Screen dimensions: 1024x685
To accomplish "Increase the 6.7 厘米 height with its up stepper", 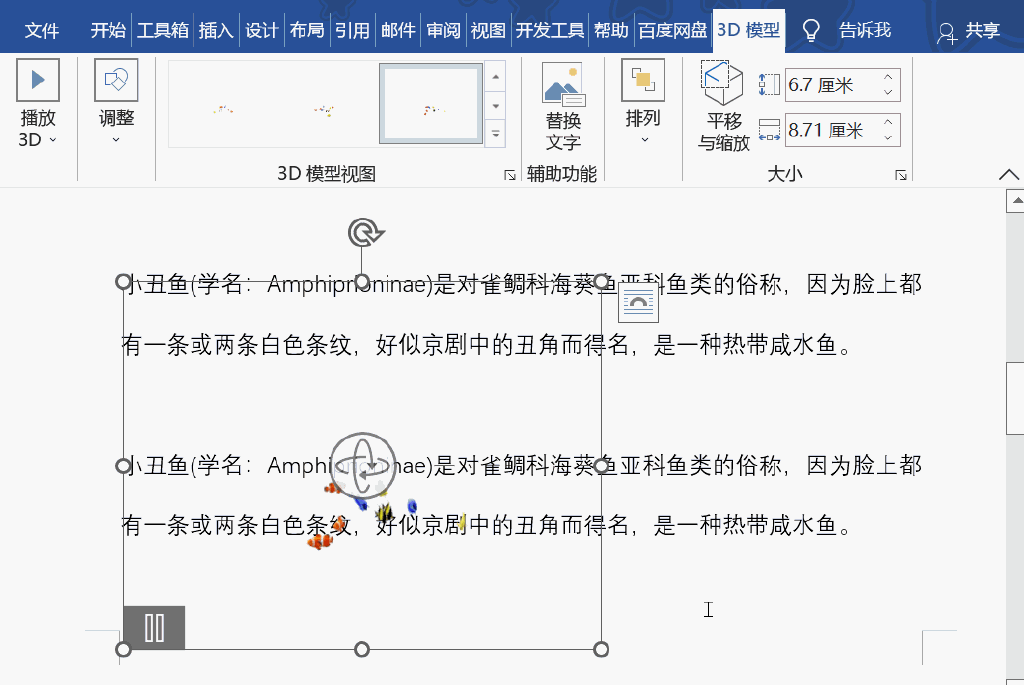I will point(888,77).
